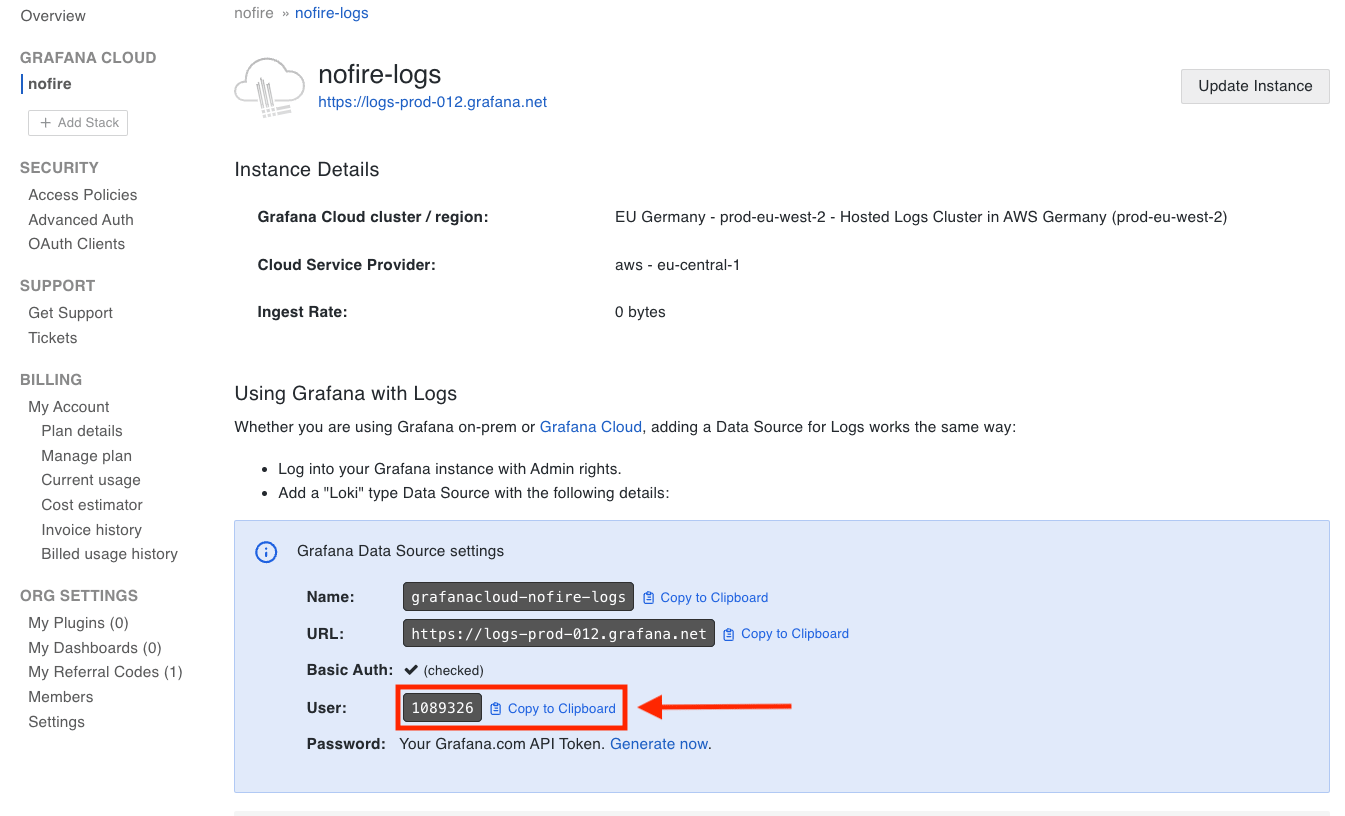Click the Basic Auth checked indicator
This screenshot has height=816, width=1345.
[x=444, y=670]
